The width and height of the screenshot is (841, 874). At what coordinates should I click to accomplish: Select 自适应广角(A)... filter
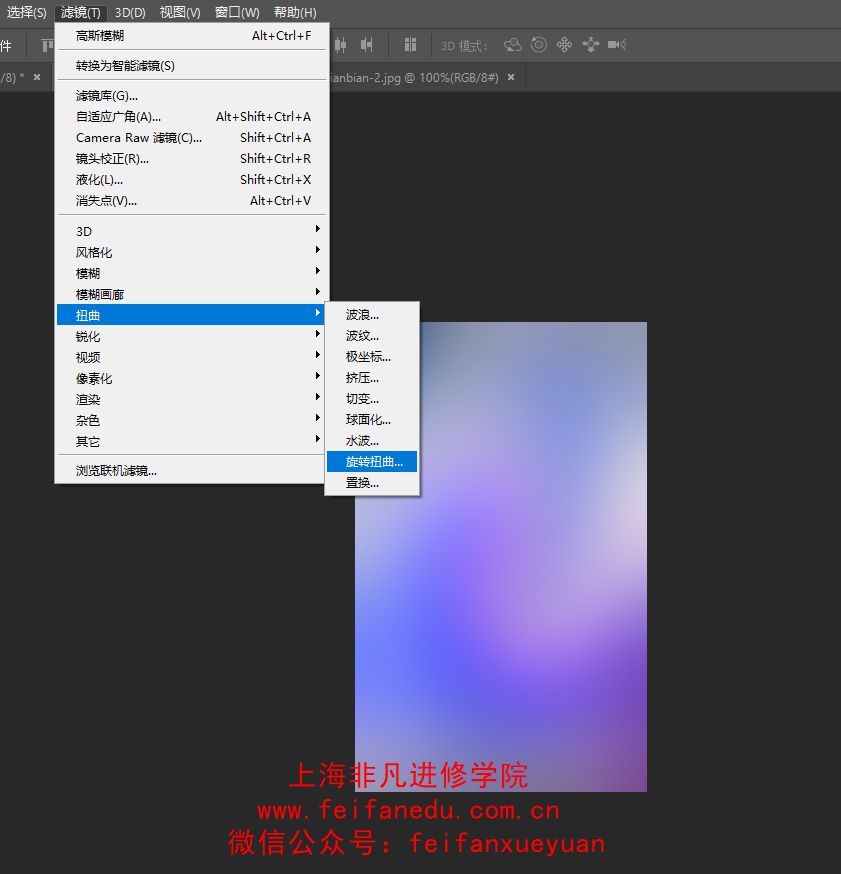coord(192,116)
